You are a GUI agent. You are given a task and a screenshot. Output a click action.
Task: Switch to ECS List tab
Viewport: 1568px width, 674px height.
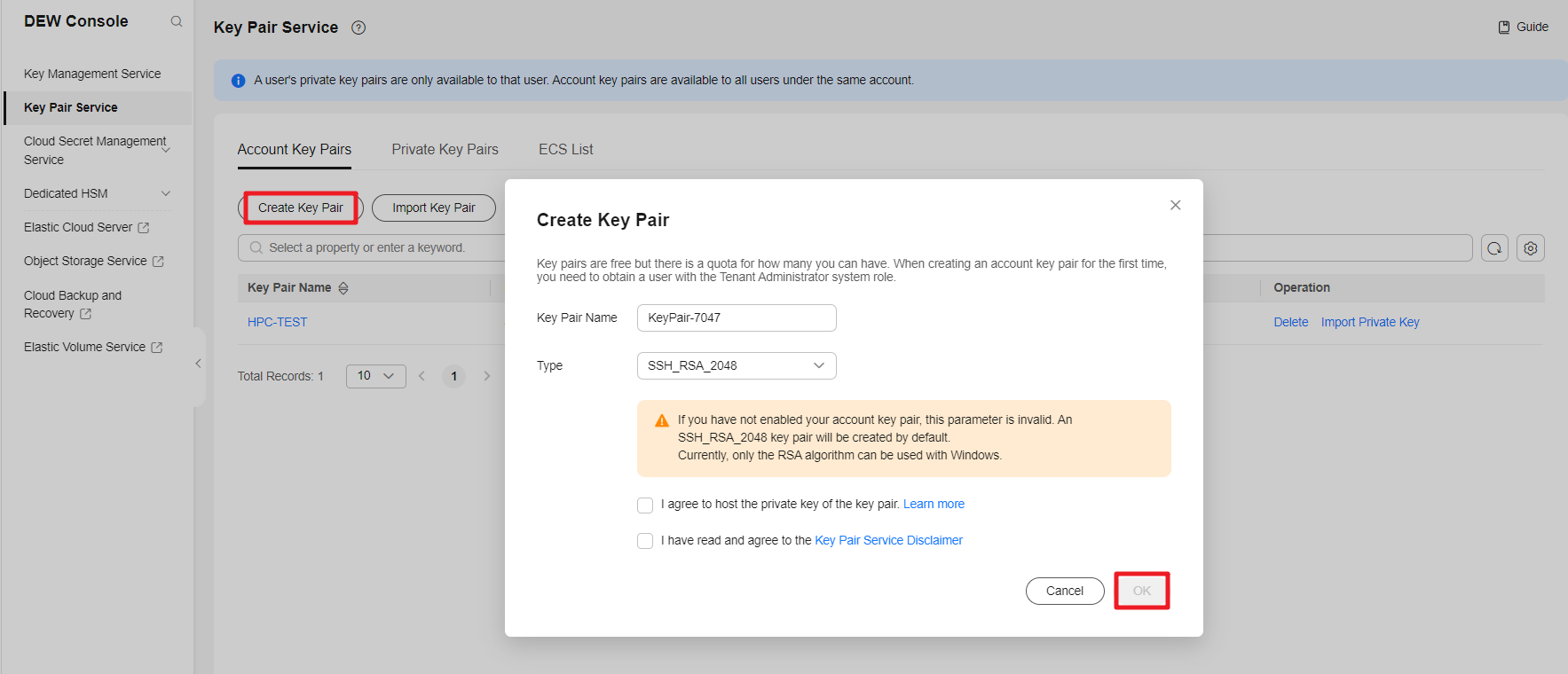pos(566,149)
